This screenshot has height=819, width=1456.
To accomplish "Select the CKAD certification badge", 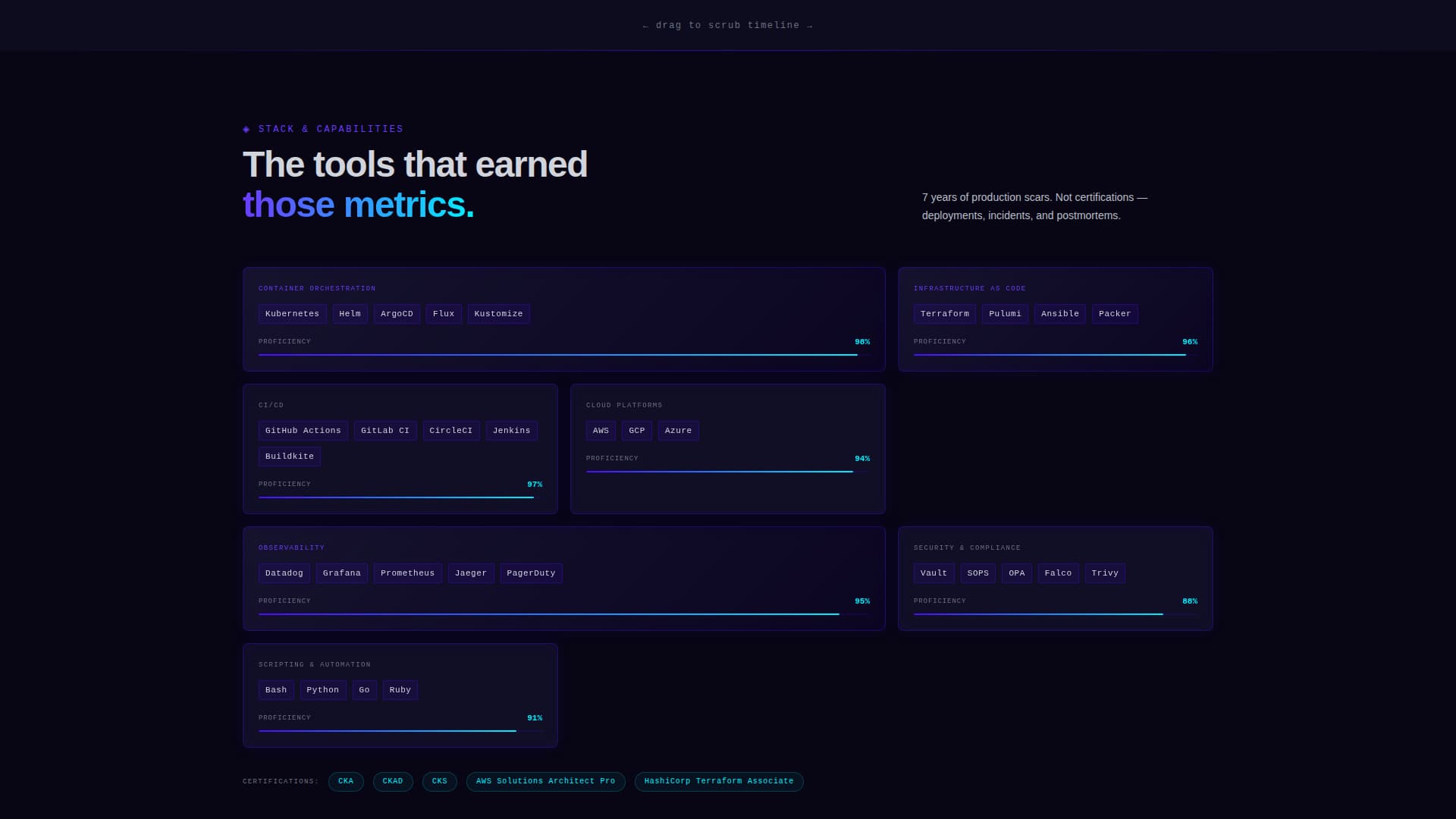I will tap(393, 782).
